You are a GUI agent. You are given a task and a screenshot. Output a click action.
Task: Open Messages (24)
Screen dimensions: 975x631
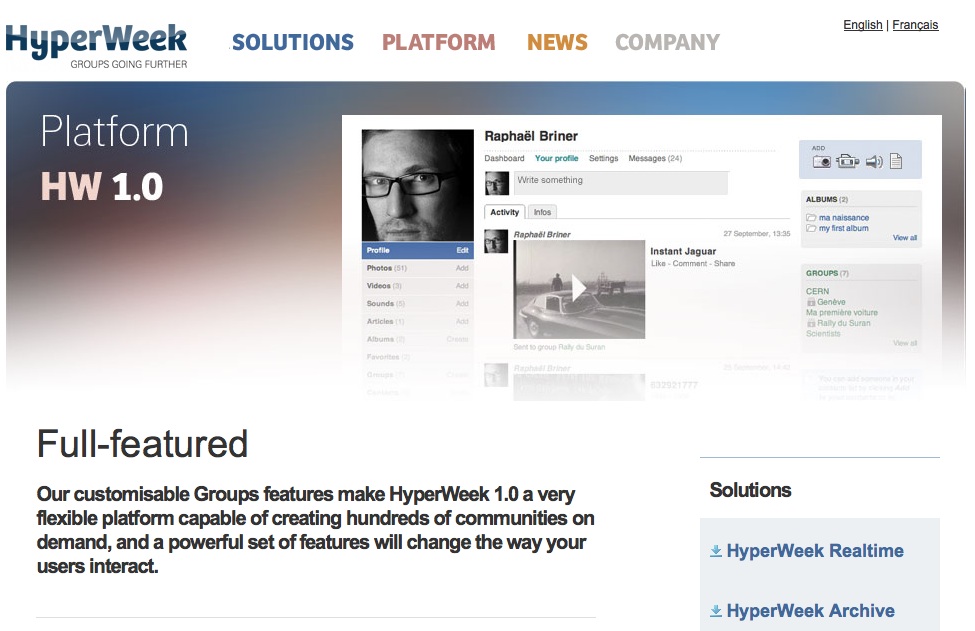click(x=655, y=159)
